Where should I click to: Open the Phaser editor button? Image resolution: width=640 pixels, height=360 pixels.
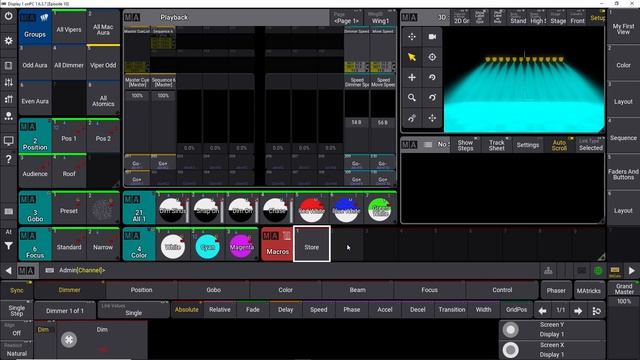[x=556, y=291]
